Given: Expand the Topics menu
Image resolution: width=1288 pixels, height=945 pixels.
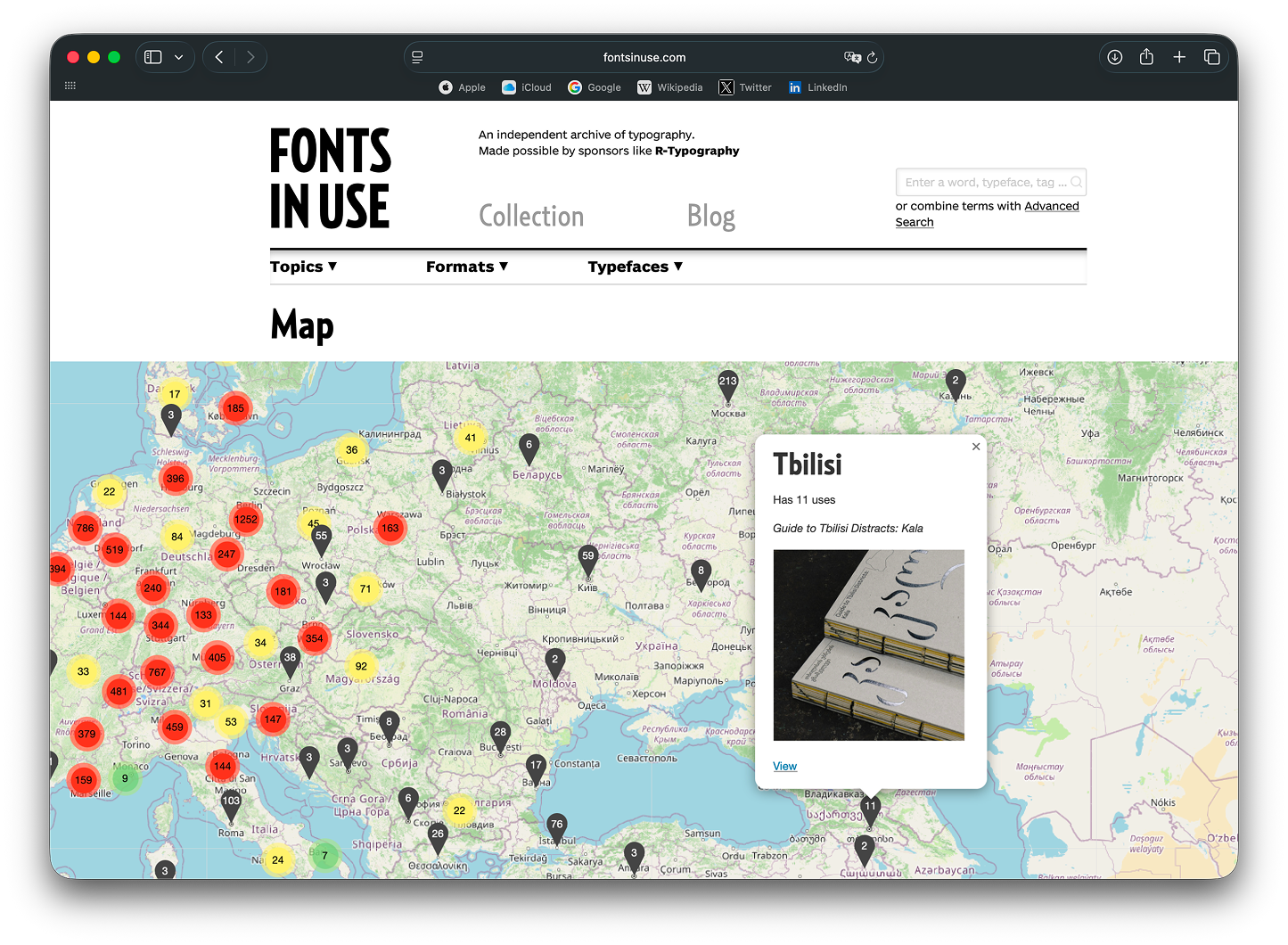Looking at the screenshot, I should click(x=303, y=267).
